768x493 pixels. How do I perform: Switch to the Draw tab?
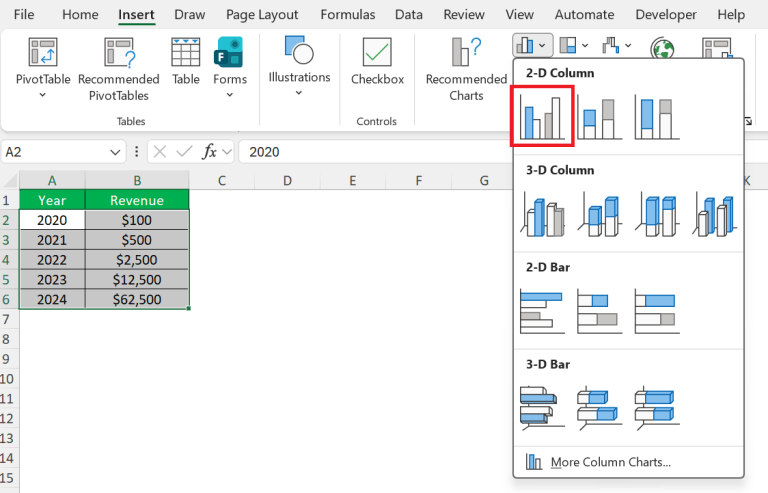[x=190, y=15]
